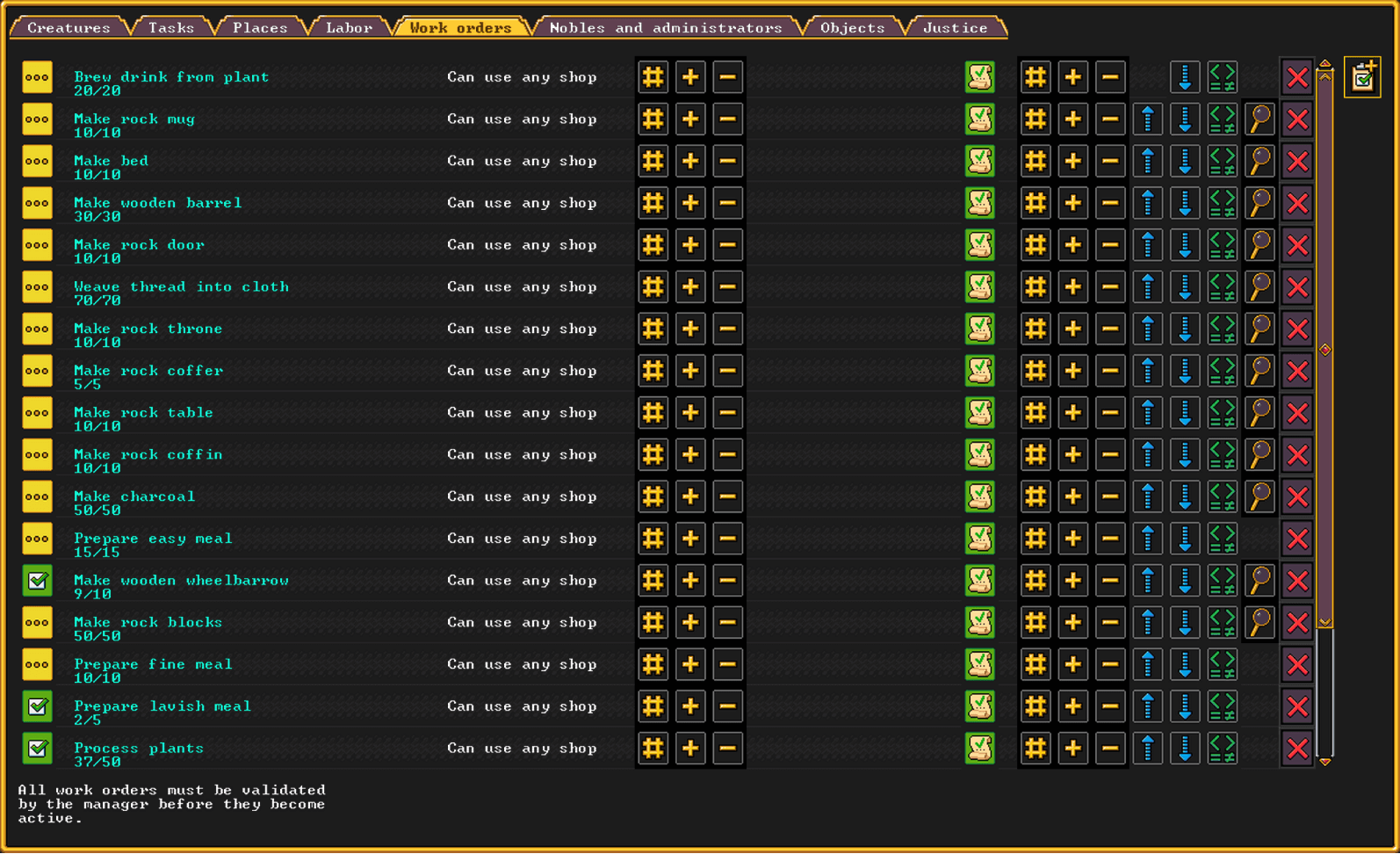
Task: Click magnifier icon on Make rock throne row
Action: point(1259,329)
